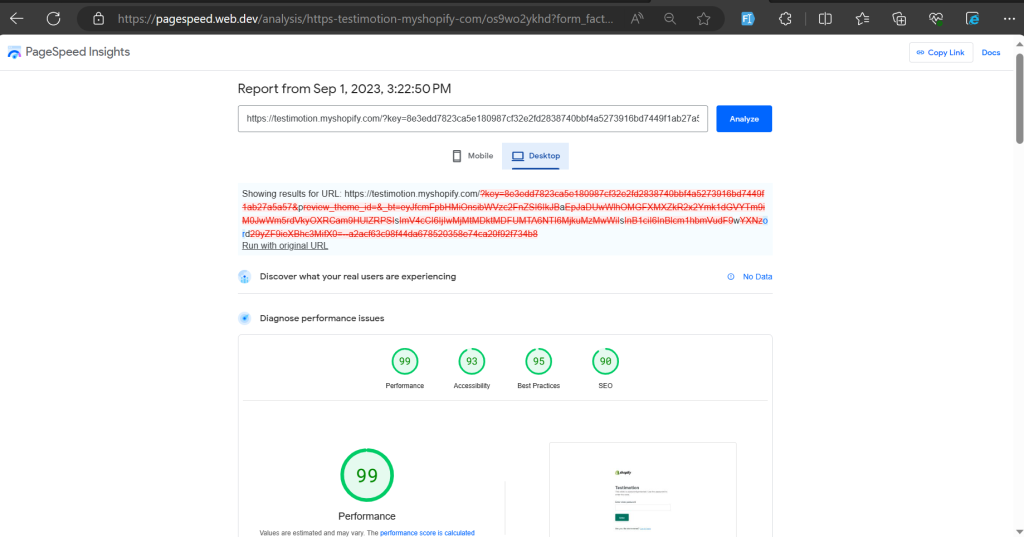Open the Internet Explorer mode icon
Screen dimensions: 1024x537
click(x=972, y=19)
